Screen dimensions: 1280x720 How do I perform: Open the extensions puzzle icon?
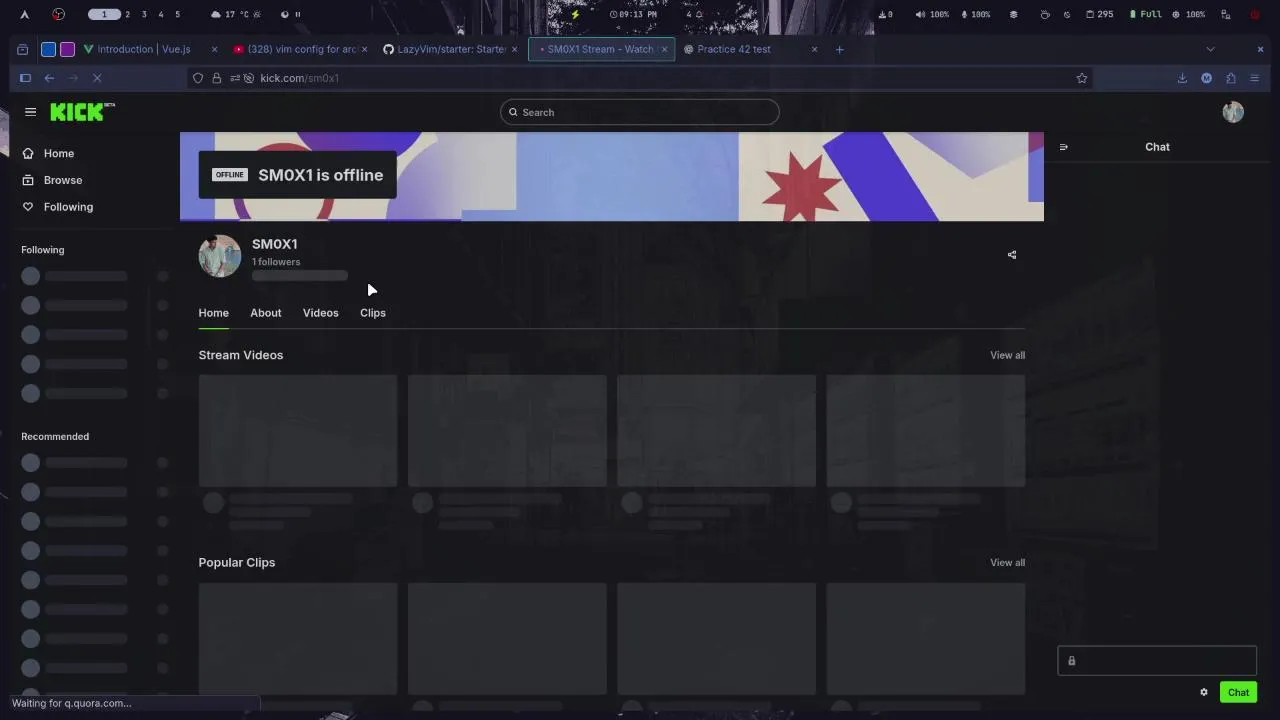[x=1231, y=78]
